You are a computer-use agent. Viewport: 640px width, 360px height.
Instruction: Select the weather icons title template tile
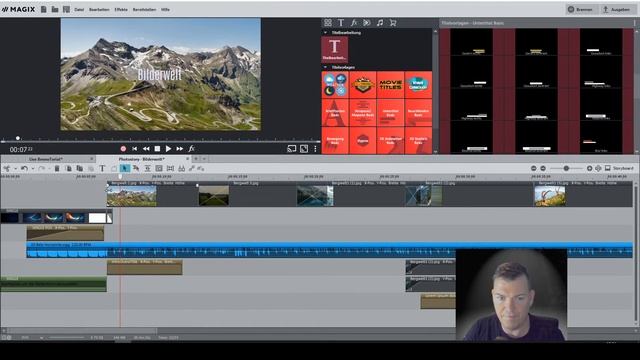tap(335, 84)
